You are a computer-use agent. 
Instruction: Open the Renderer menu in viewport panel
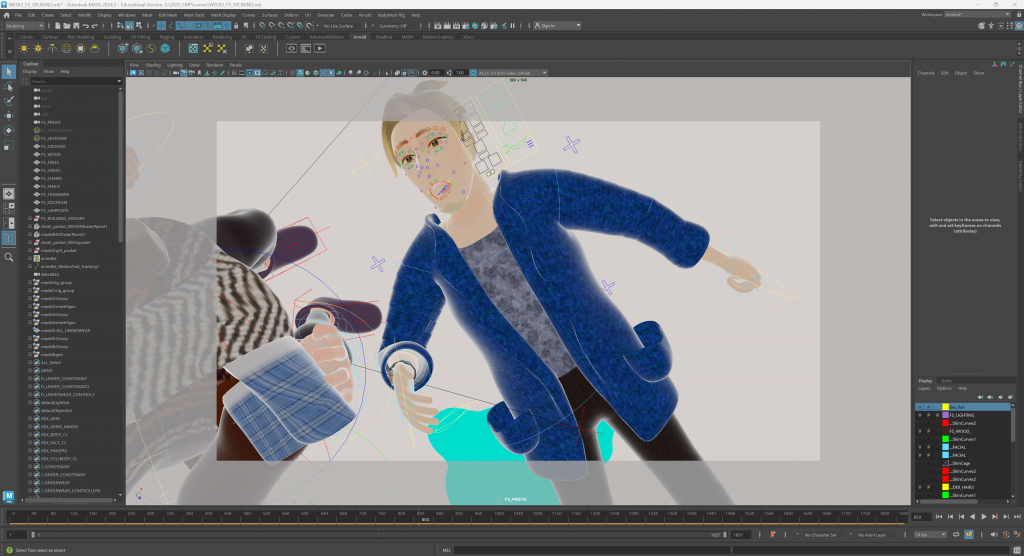[x=214, y=65]
